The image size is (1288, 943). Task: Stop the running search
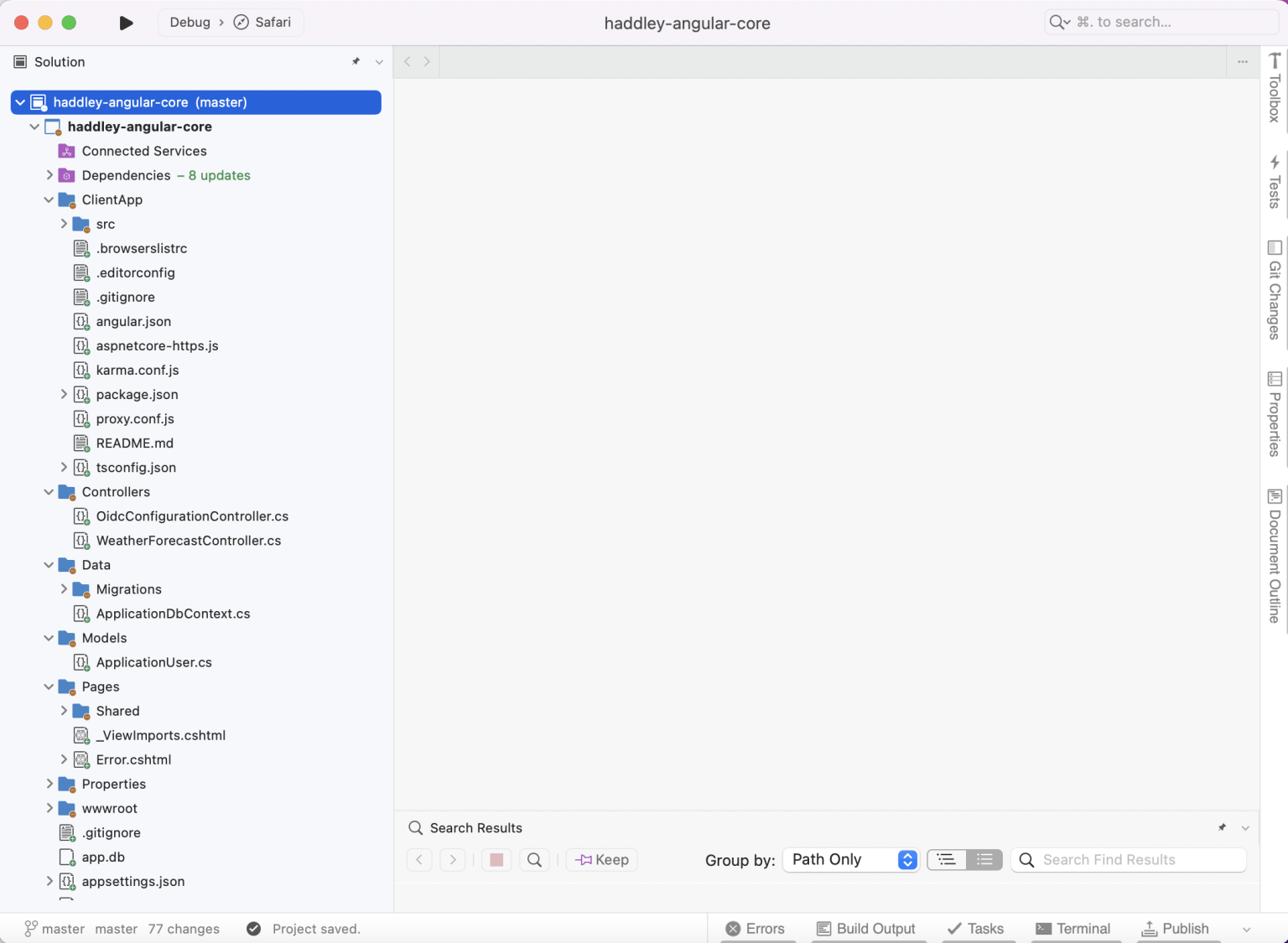pyautogui.click(x=496, y=859)
